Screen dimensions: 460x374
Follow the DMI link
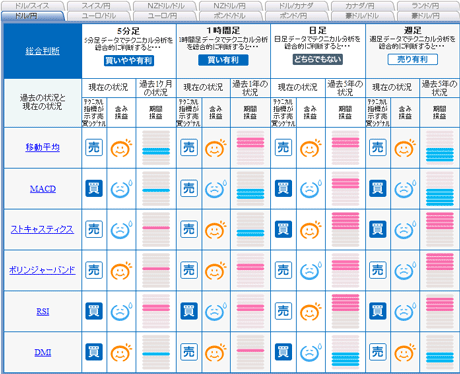point(43,352)
